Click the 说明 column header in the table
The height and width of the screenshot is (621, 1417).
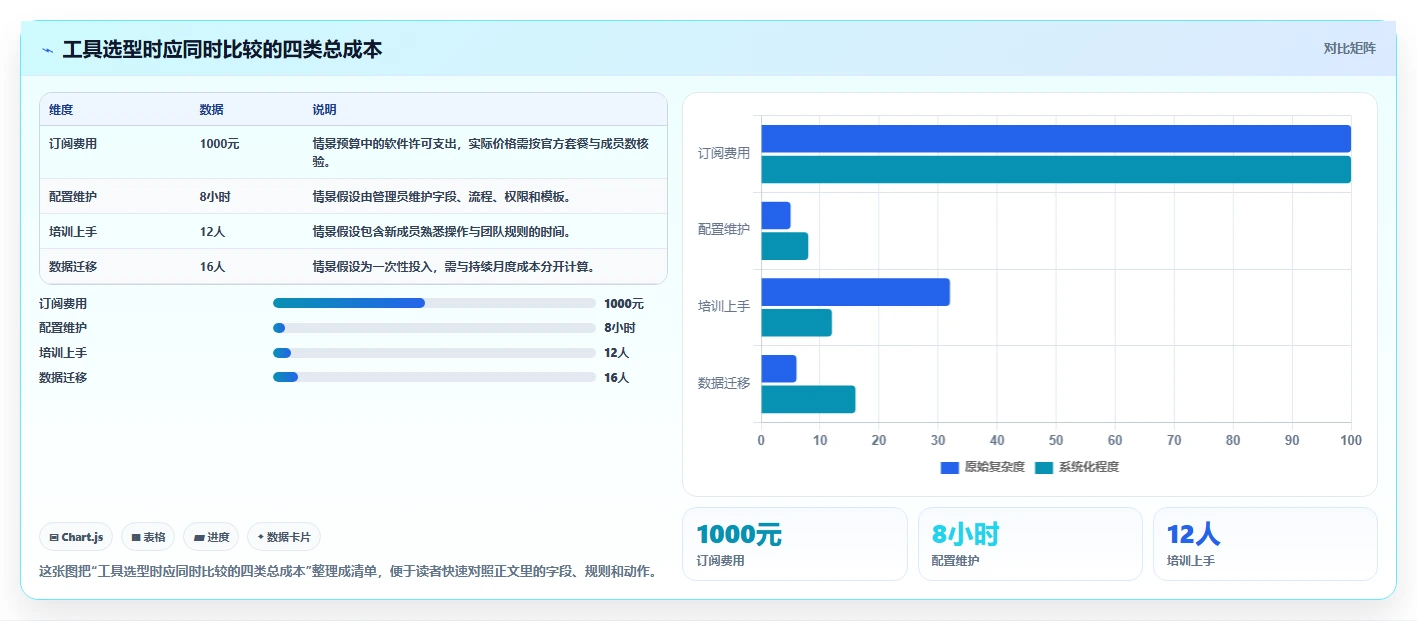coord(324,110)
